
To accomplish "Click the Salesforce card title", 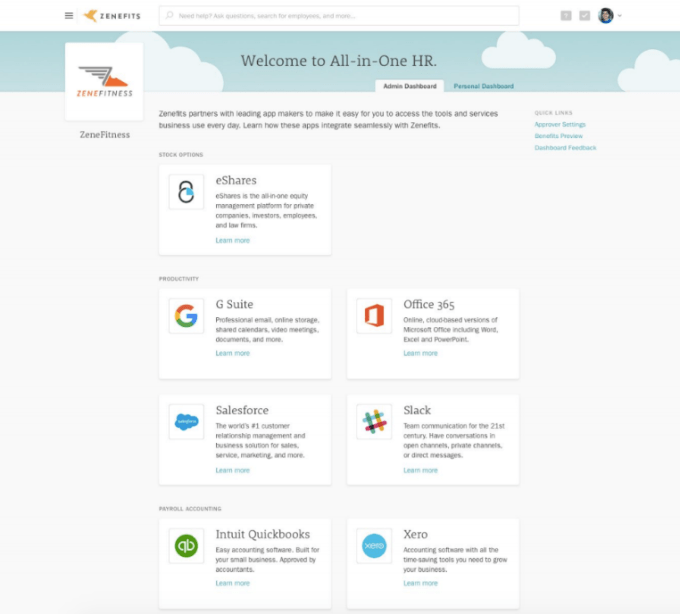I will click(x=242, y=410).
